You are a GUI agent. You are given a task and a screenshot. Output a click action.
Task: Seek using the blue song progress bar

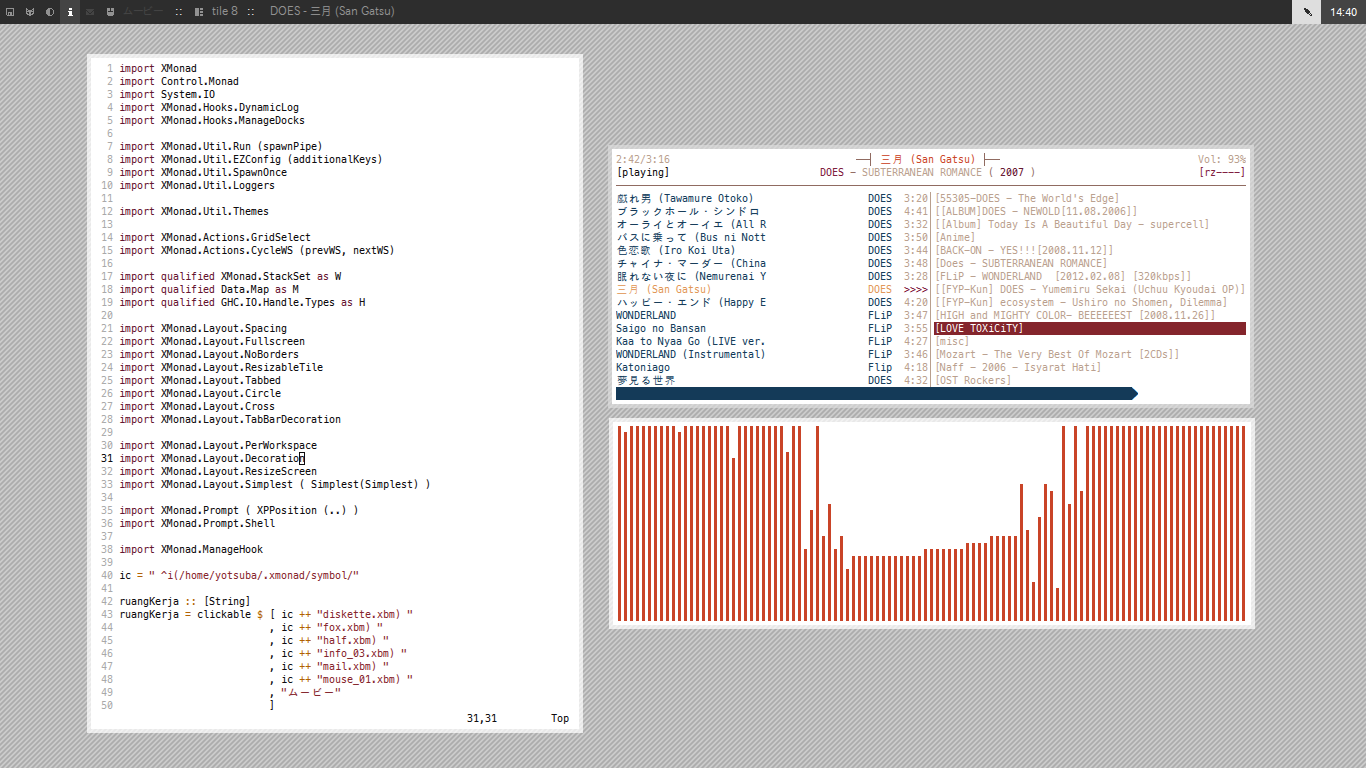click(877, 394)
